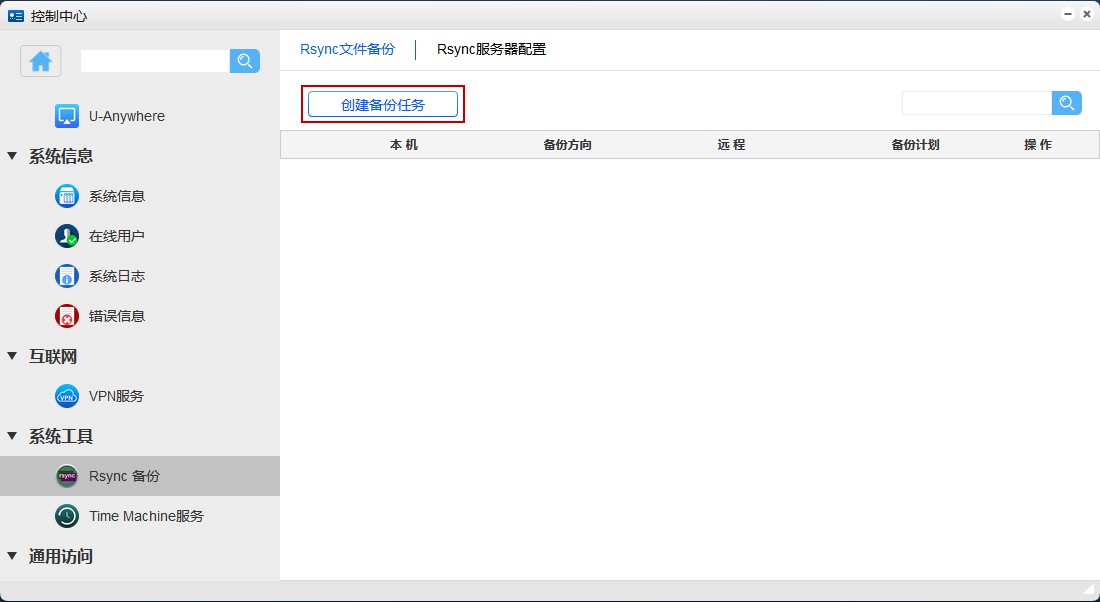Click the task list search magnifier icon
The width and height of the screenshot is (1100, 602).
1066,102
